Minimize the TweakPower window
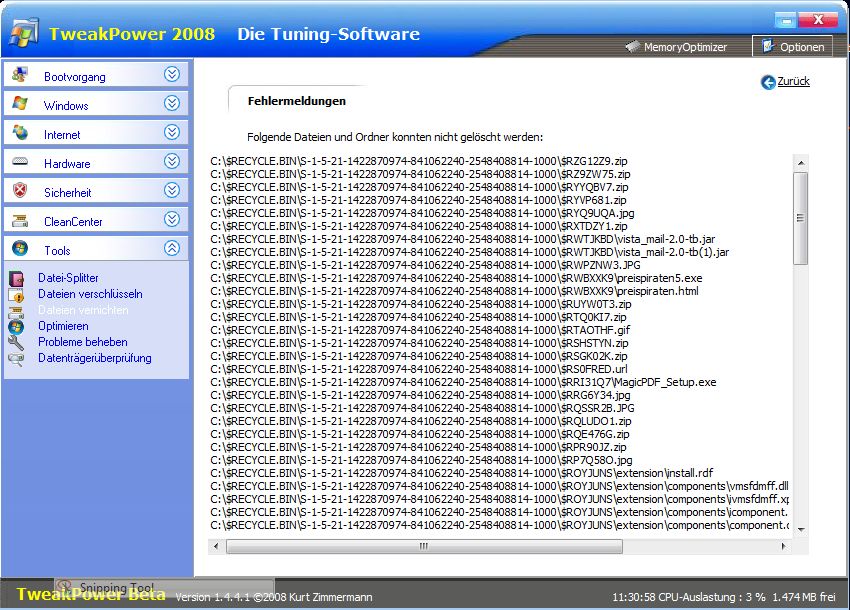This screenshot has width=850, height=610. pyautogui.click(x=786, y=21)
